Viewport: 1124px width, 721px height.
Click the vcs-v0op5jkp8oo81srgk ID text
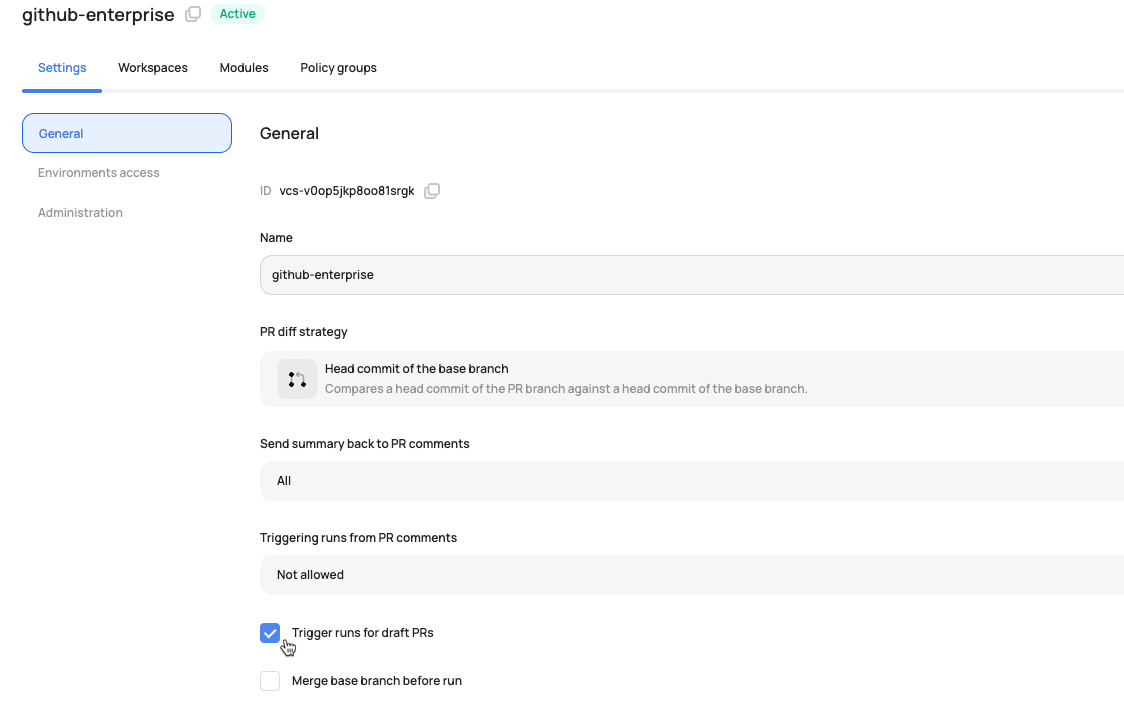coord(347,191)
